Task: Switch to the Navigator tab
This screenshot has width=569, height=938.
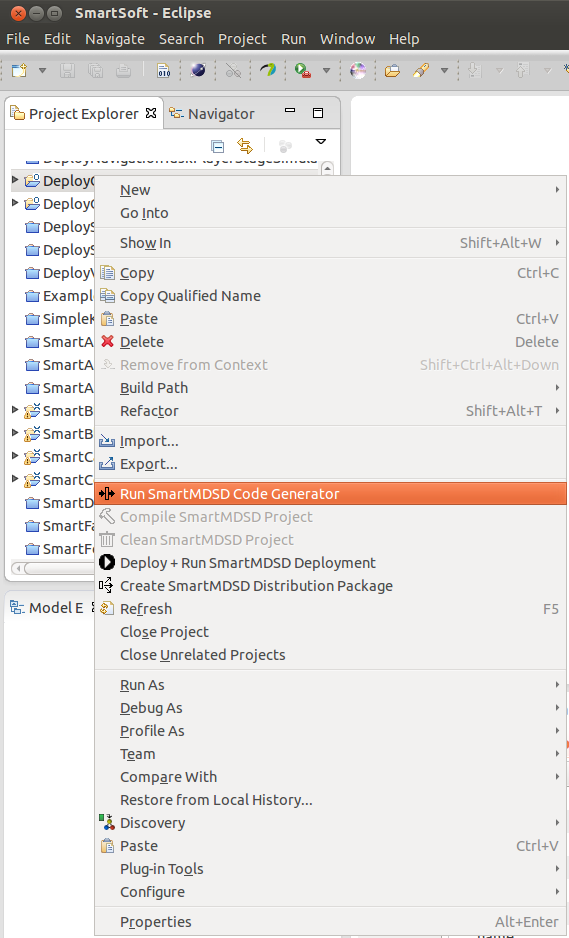Action: [212, 114]
